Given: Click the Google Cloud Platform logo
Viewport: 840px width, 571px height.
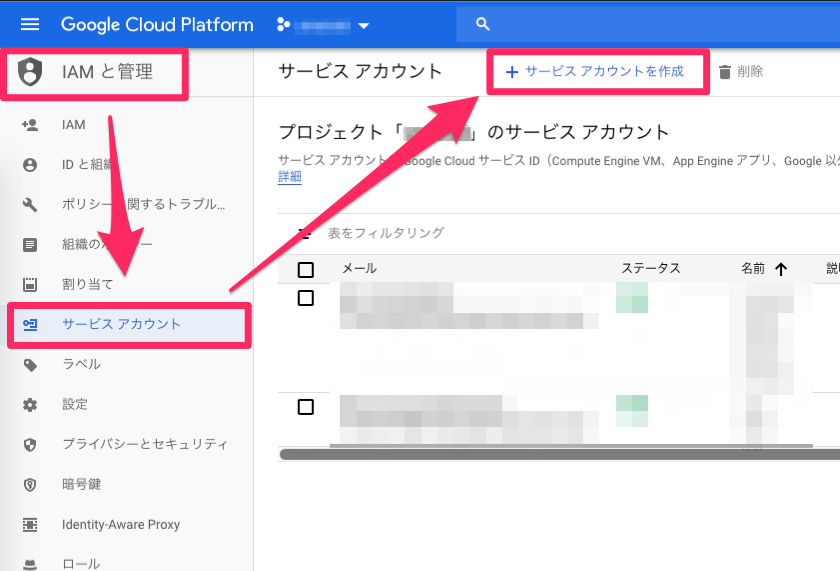Looking at the screenshot, I should tap(157, 25).
